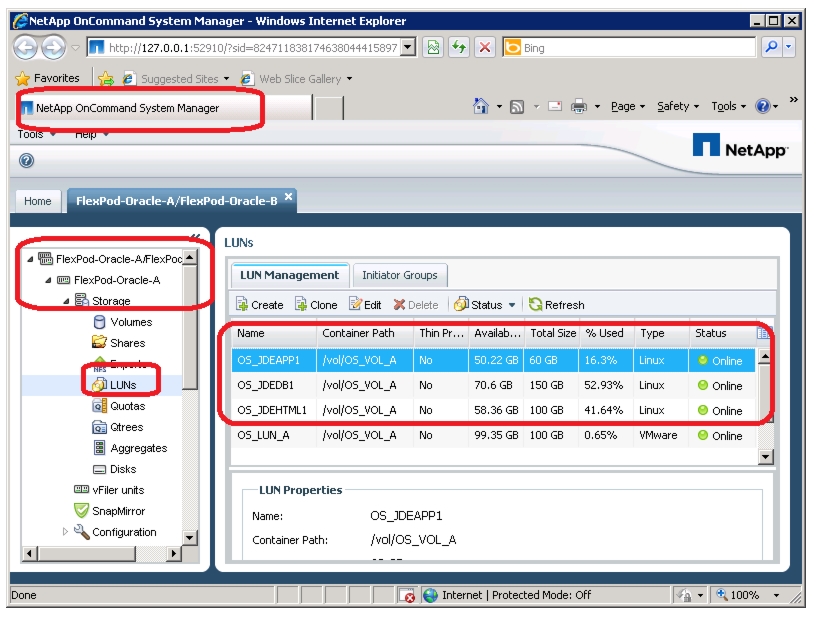Click the blue help icon below Tools menu
The image size is (837, 619).
pyautogui.click(x=26, y=160)
